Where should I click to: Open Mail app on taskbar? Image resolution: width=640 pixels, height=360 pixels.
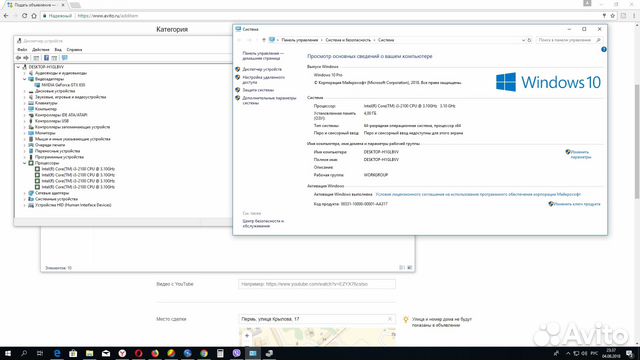(106, 353)
